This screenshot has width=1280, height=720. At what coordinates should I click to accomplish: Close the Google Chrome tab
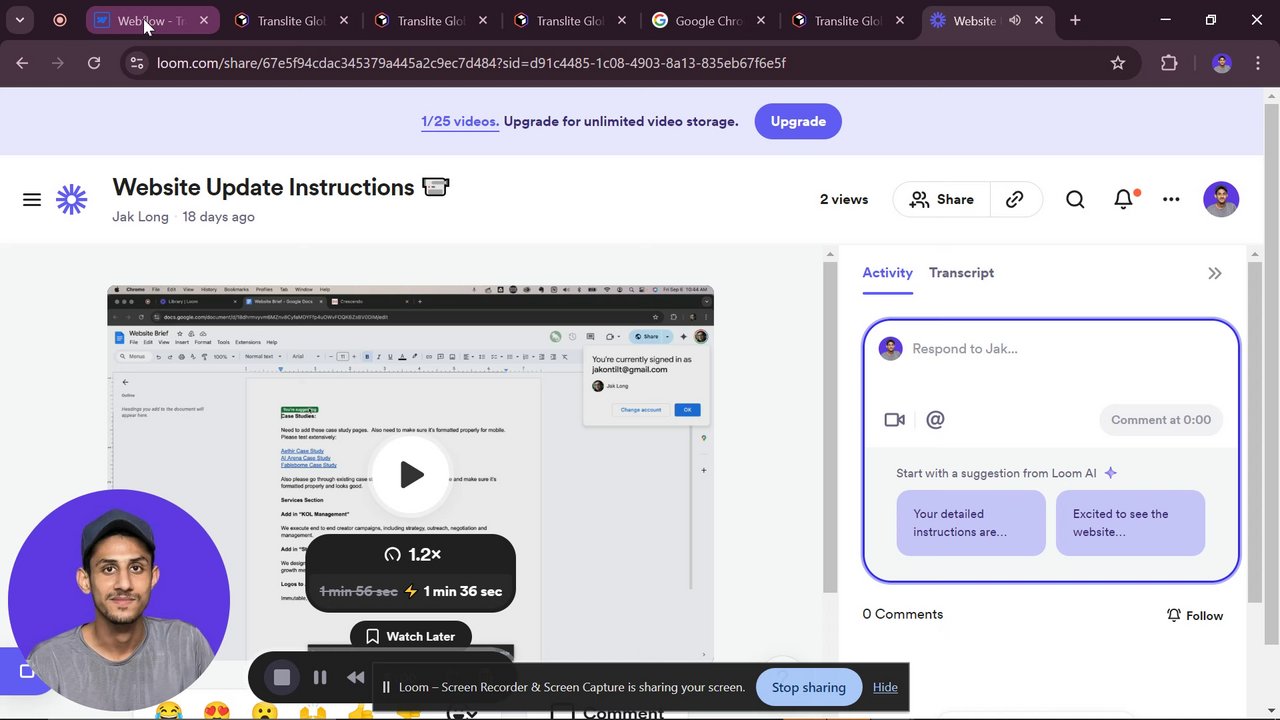click(x=759, y=20)
